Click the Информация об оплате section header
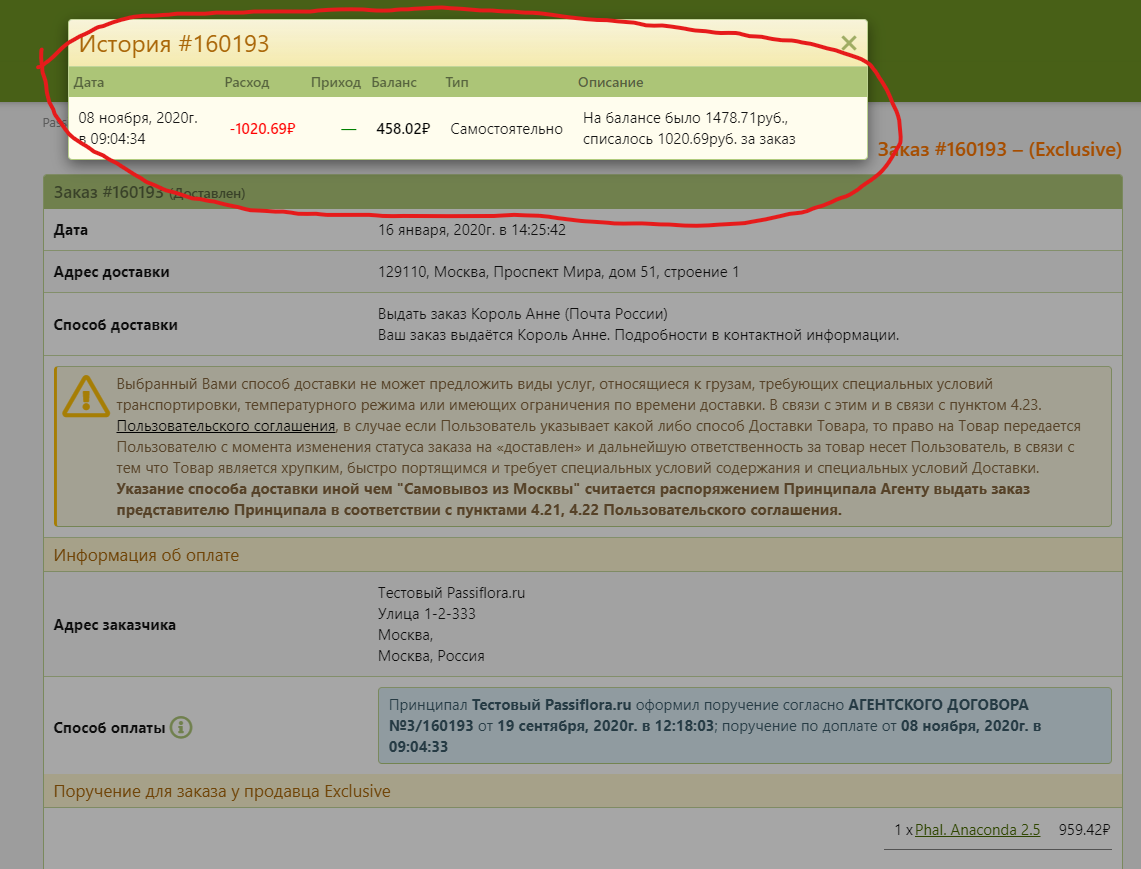This screenshot has height=869, width=1141. [146, 555]
